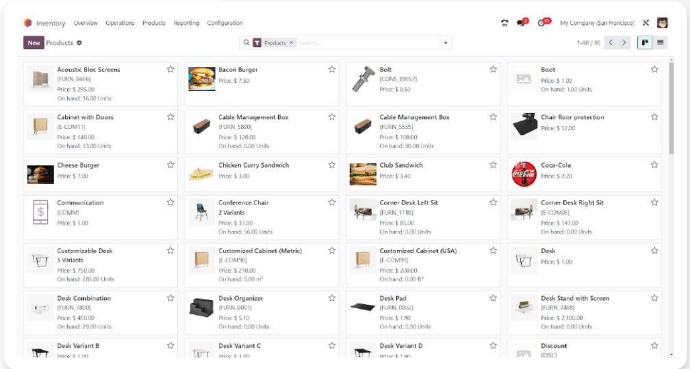690x369 pixels.
Task: Click the Inventory app title
Action: pyautogui.click(x=51, y=23)
